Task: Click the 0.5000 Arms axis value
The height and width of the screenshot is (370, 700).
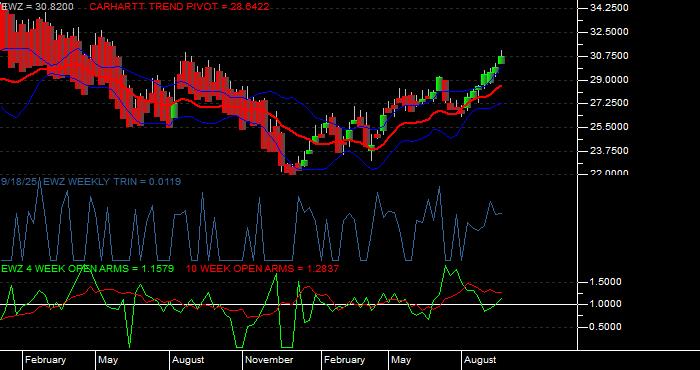Action: pyautogui.click(x=605, y=327)
